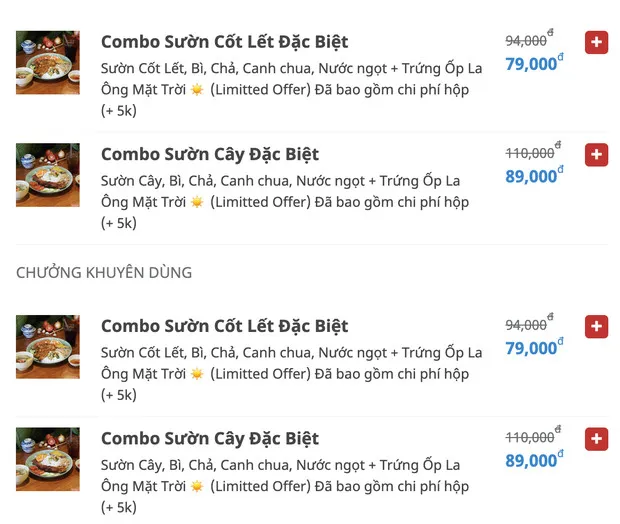Open the first-listed Combo Sườn Cốt Lết Đặc Biệt title
This screenshot has width=620, height=524.
click(x=224, y=42)
